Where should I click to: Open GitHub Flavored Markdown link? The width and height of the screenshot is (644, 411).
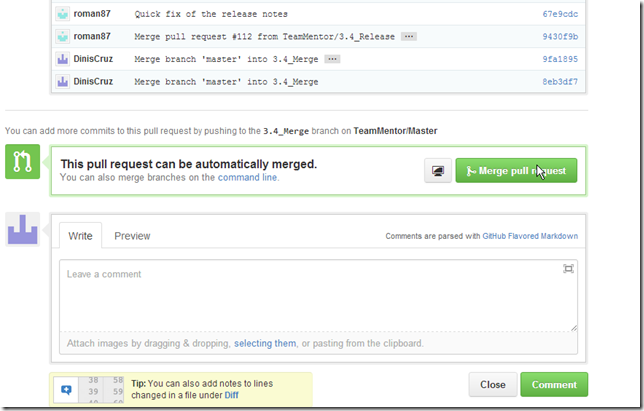pos(530,237)
